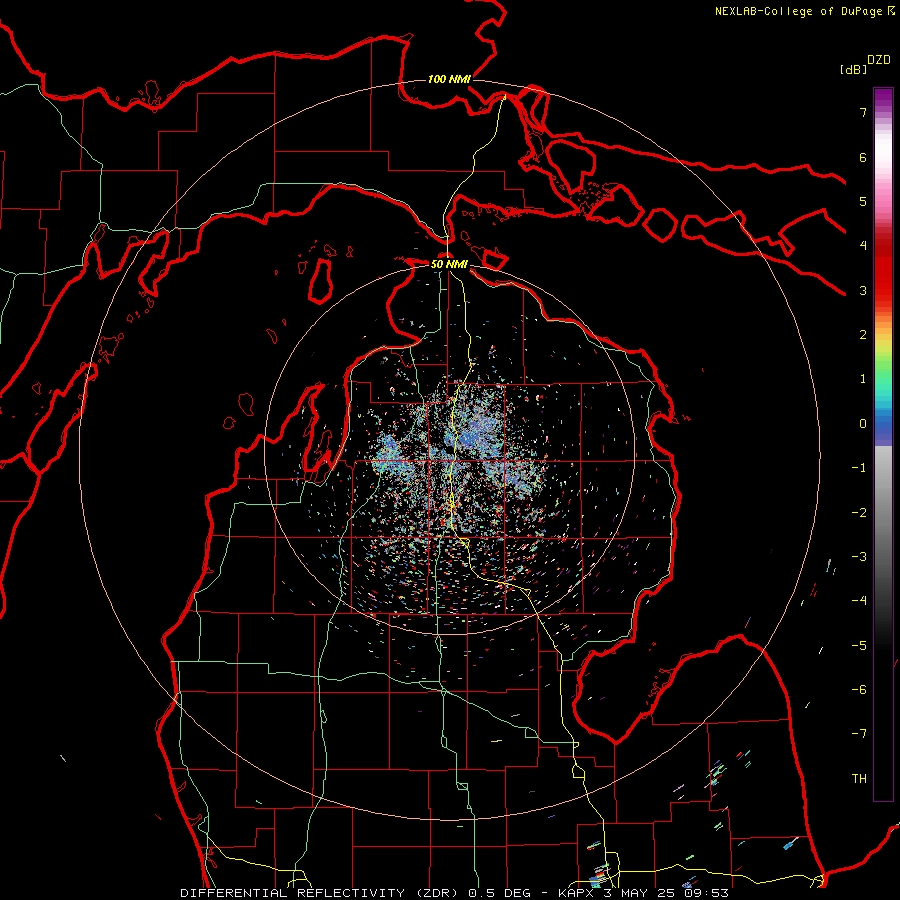Click the [dB] units label

pos(853,69)
